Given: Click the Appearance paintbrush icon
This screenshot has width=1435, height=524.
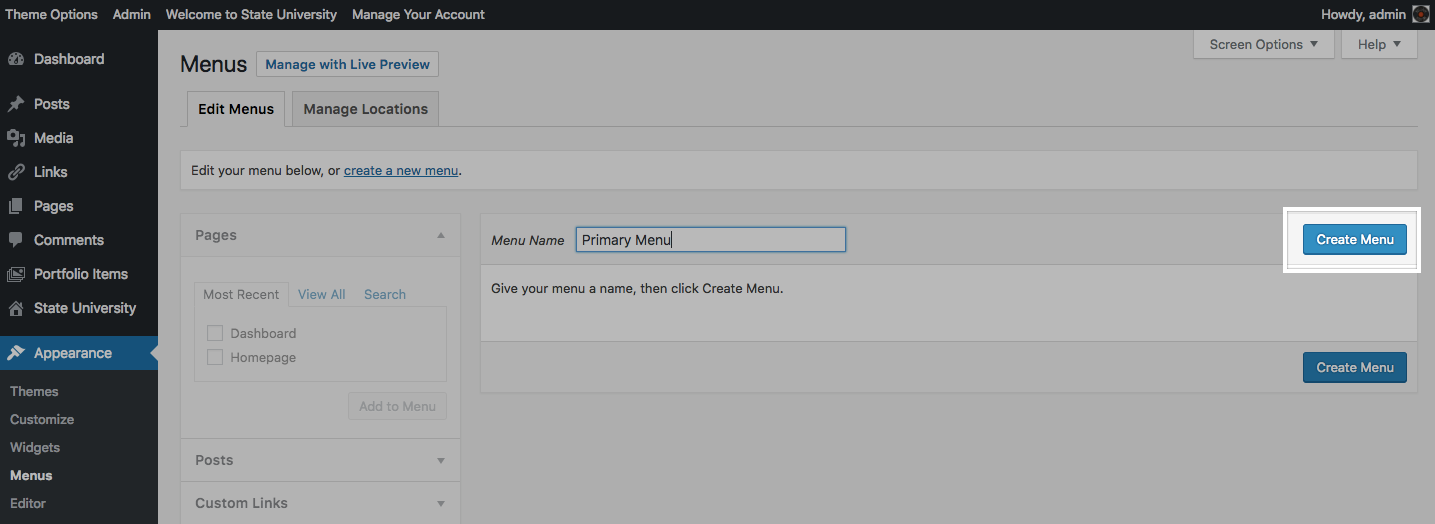Looking at the screenshot, I should pyautogui.click(x=16, y=353).
